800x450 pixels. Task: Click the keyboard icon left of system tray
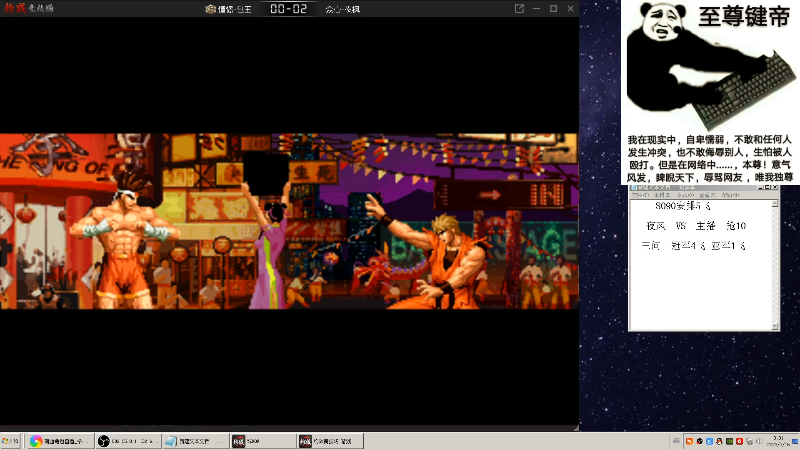point(676,441)
